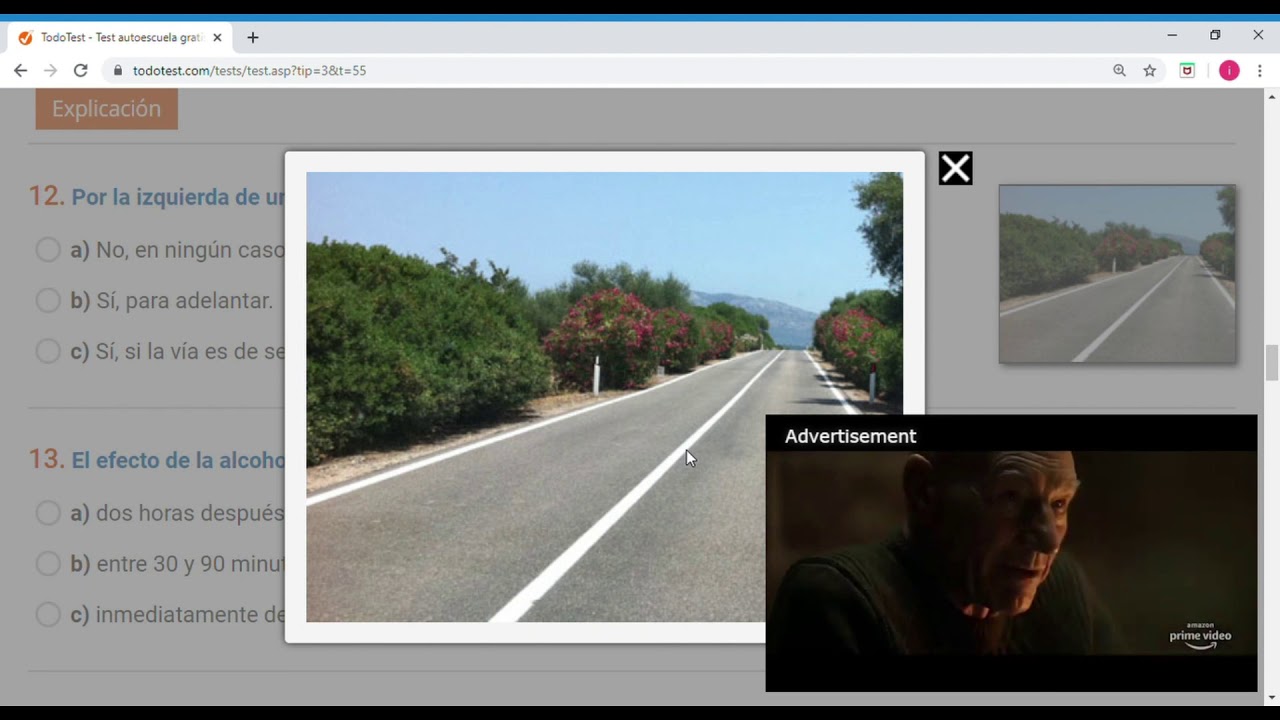Click the scrollbar up arrow
The height and width of the screenshot is (720, 1280).
(1272, 96)
